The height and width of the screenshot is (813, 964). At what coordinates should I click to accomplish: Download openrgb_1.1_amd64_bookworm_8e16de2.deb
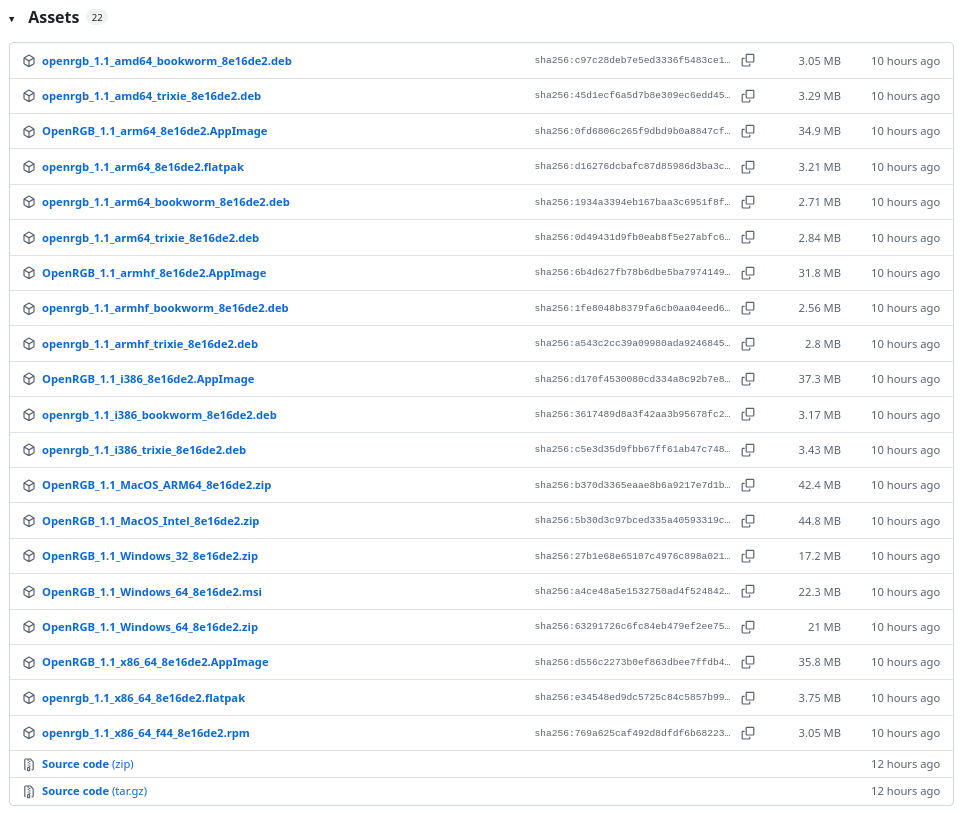[x=167, y=61]
